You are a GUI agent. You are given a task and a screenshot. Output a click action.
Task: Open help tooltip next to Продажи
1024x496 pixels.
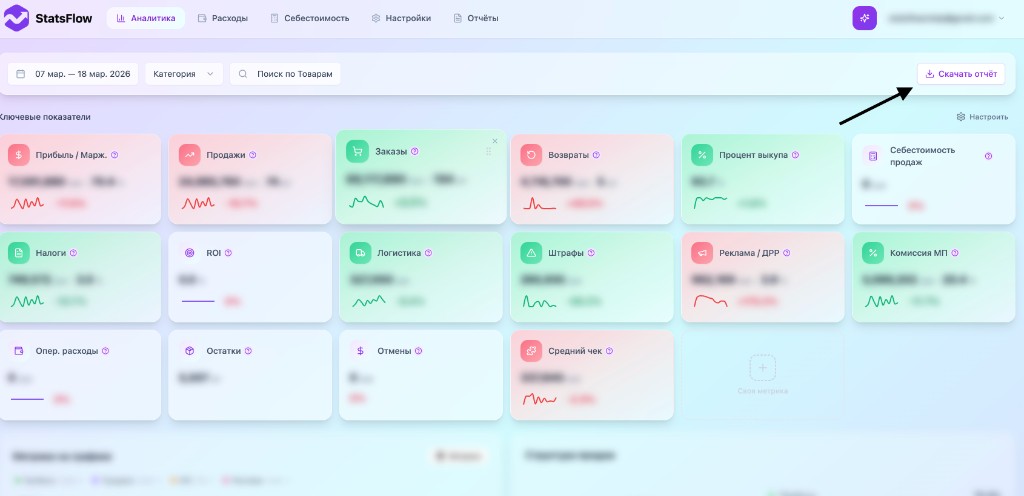coord(253,155)
